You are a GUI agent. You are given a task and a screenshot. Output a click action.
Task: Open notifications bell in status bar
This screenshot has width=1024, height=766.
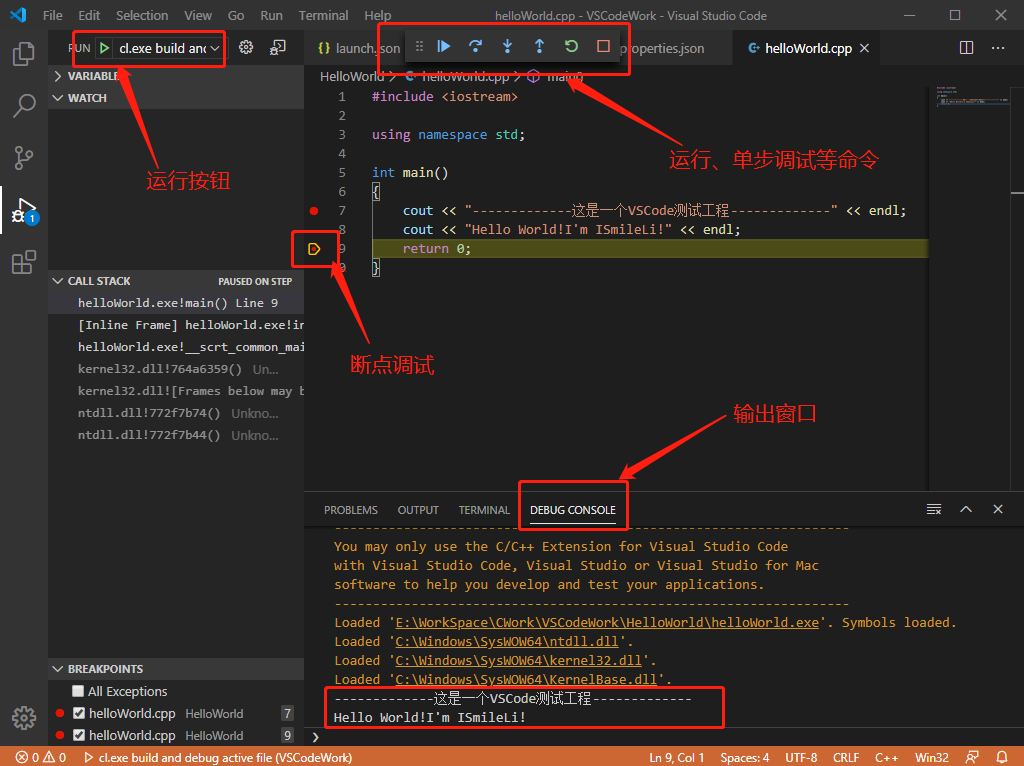pyautogui.click(x=1002, y=758)
